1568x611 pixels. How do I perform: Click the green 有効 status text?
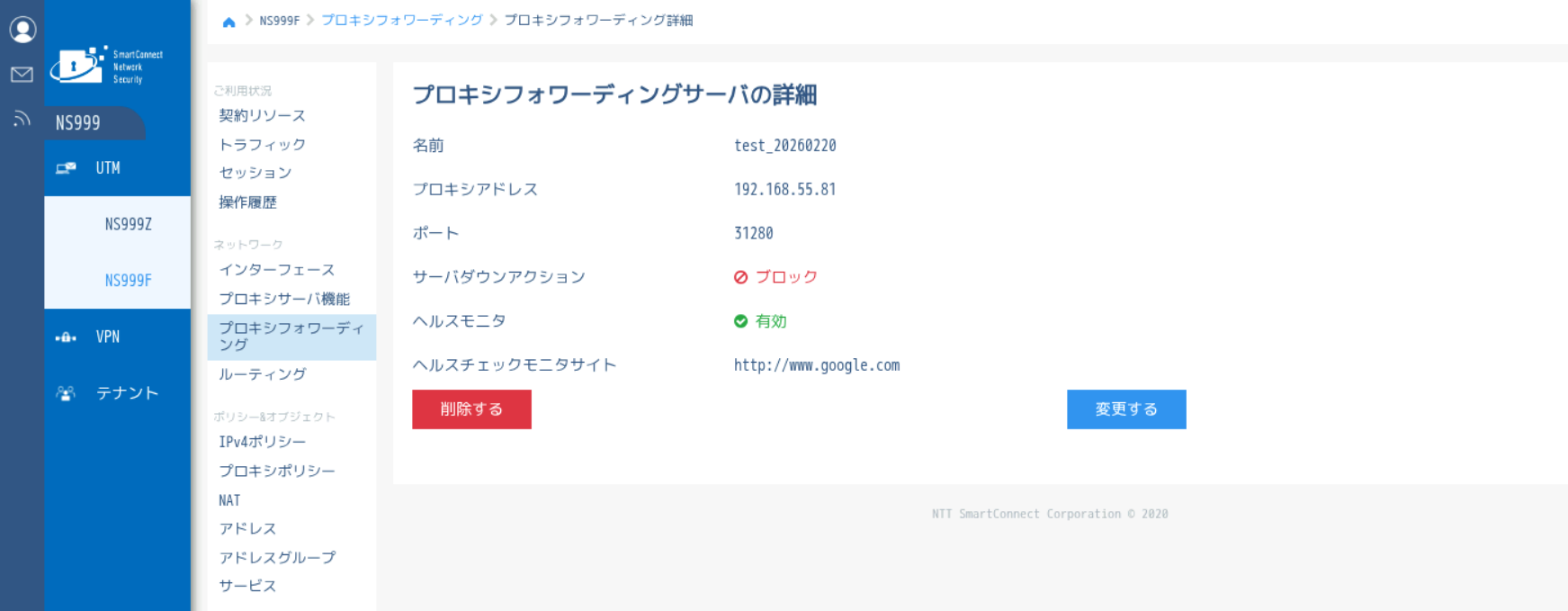pyautogui.click(x=771, y=321)
